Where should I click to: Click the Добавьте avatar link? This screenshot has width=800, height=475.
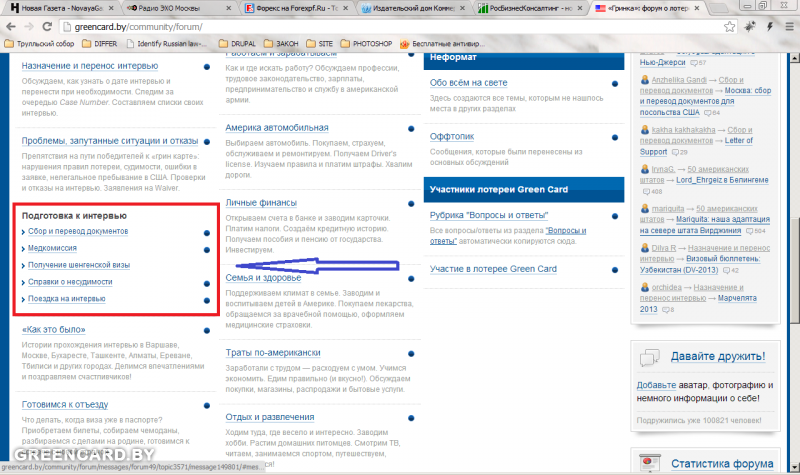pos(656,385)
